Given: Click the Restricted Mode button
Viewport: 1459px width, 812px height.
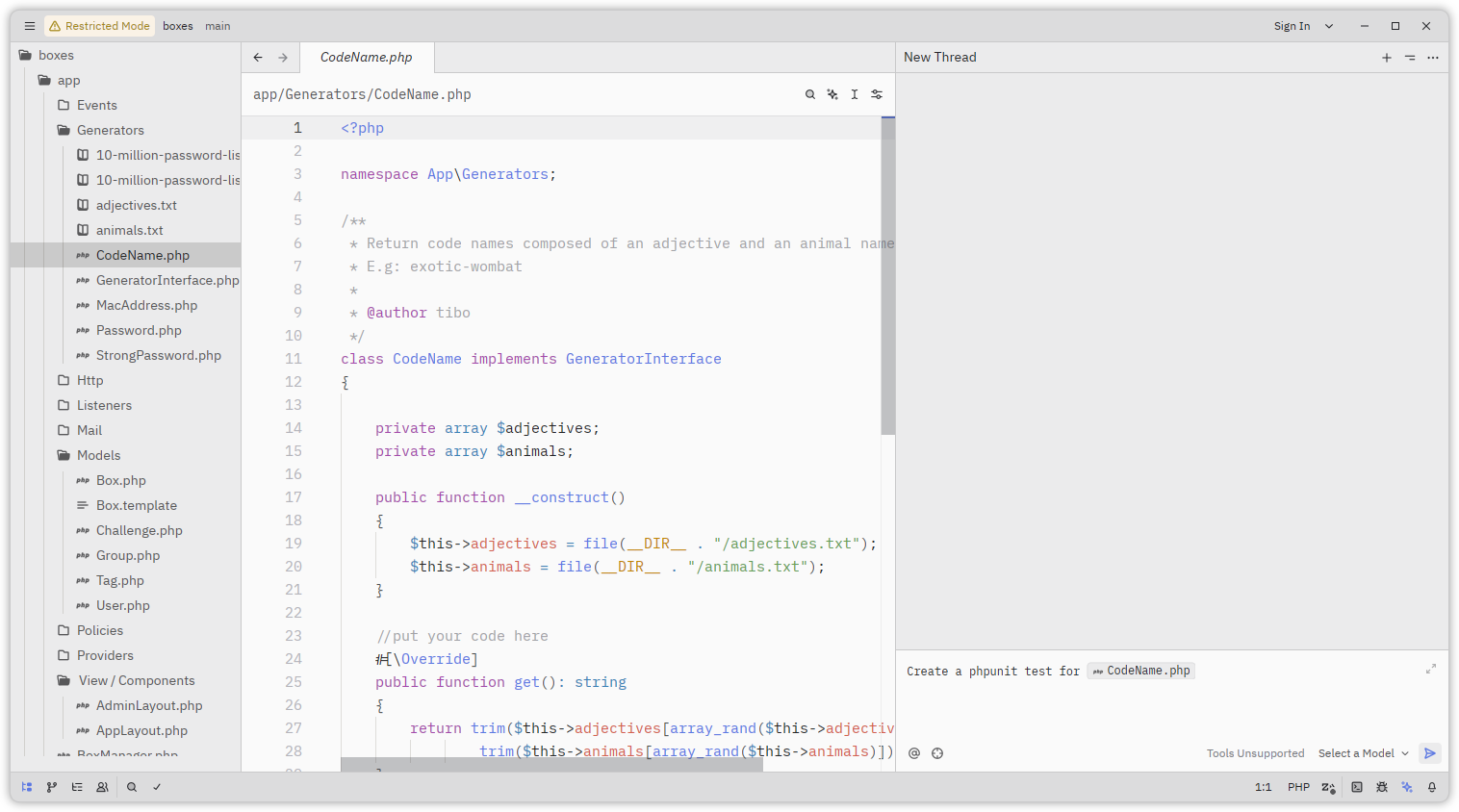Looking at the screenshot, I should coord(100,26).
